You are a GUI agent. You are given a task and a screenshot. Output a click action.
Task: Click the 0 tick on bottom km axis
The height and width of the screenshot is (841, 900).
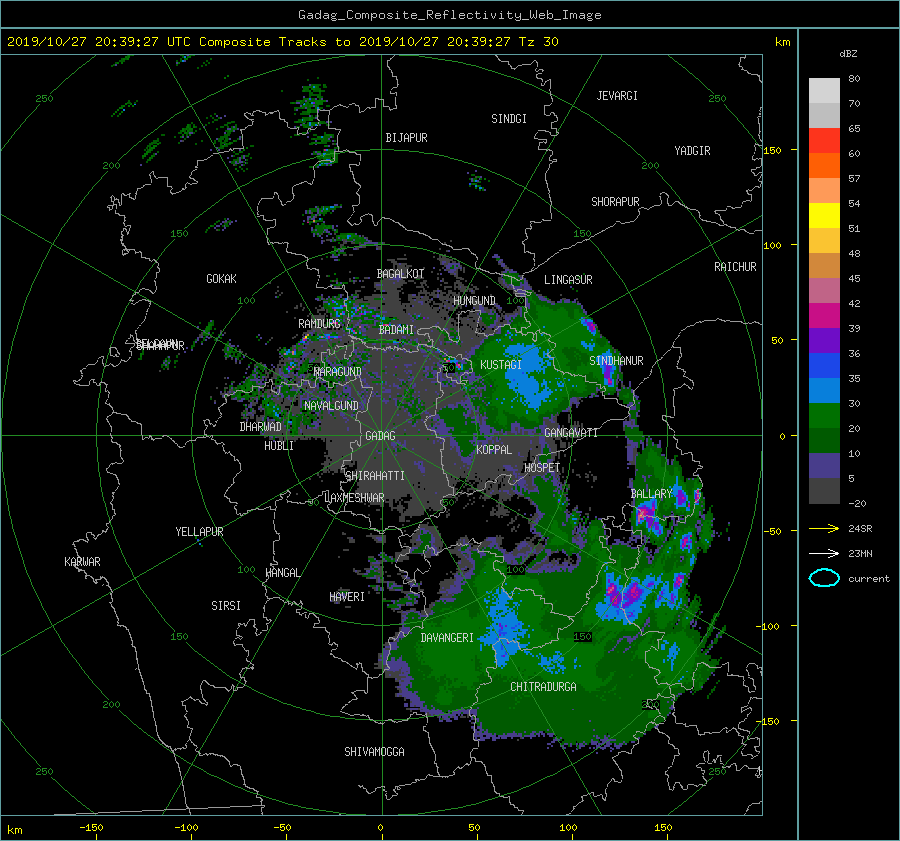(x=381, y=828)
